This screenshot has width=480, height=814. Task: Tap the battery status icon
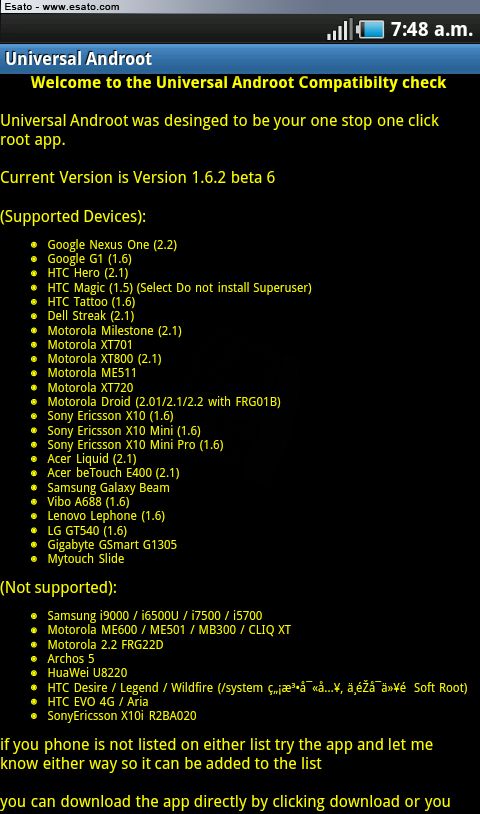[x=371, y=29]
